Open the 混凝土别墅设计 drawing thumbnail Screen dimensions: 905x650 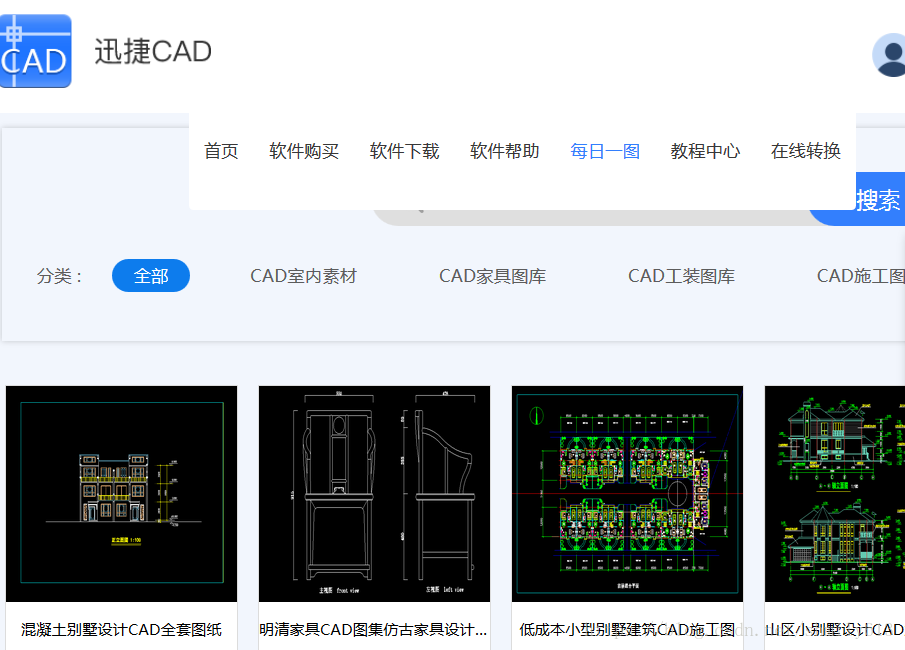121,494
